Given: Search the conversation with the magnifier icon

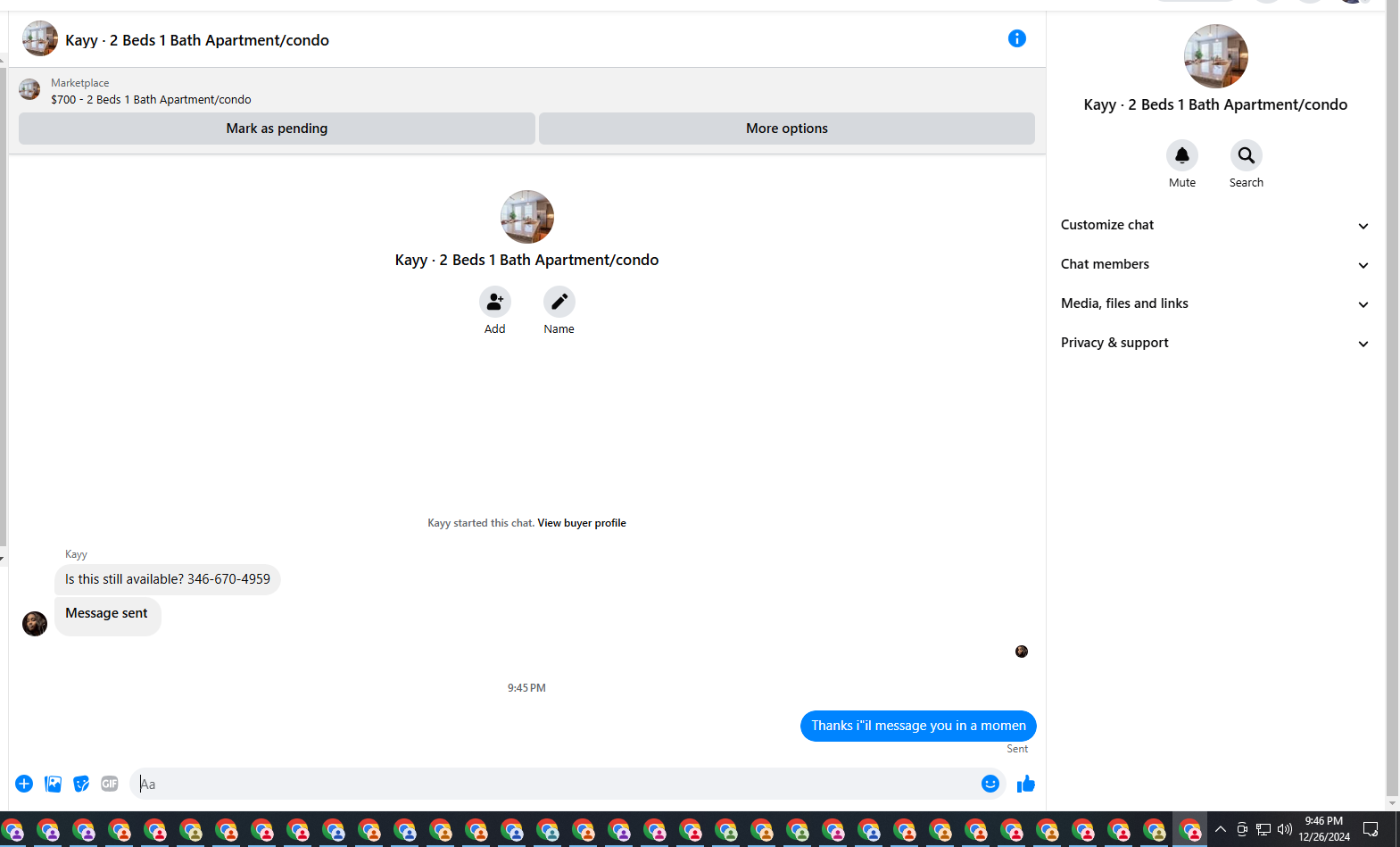Looking at the screenshot, I should tap(1246, 155).
